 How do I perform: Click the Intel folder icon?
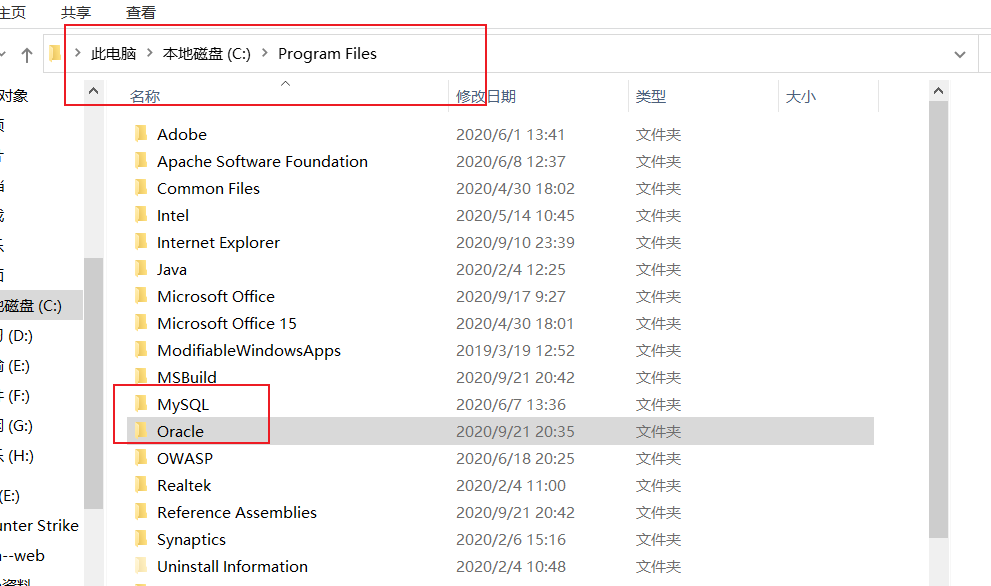[x=141, y=215]
